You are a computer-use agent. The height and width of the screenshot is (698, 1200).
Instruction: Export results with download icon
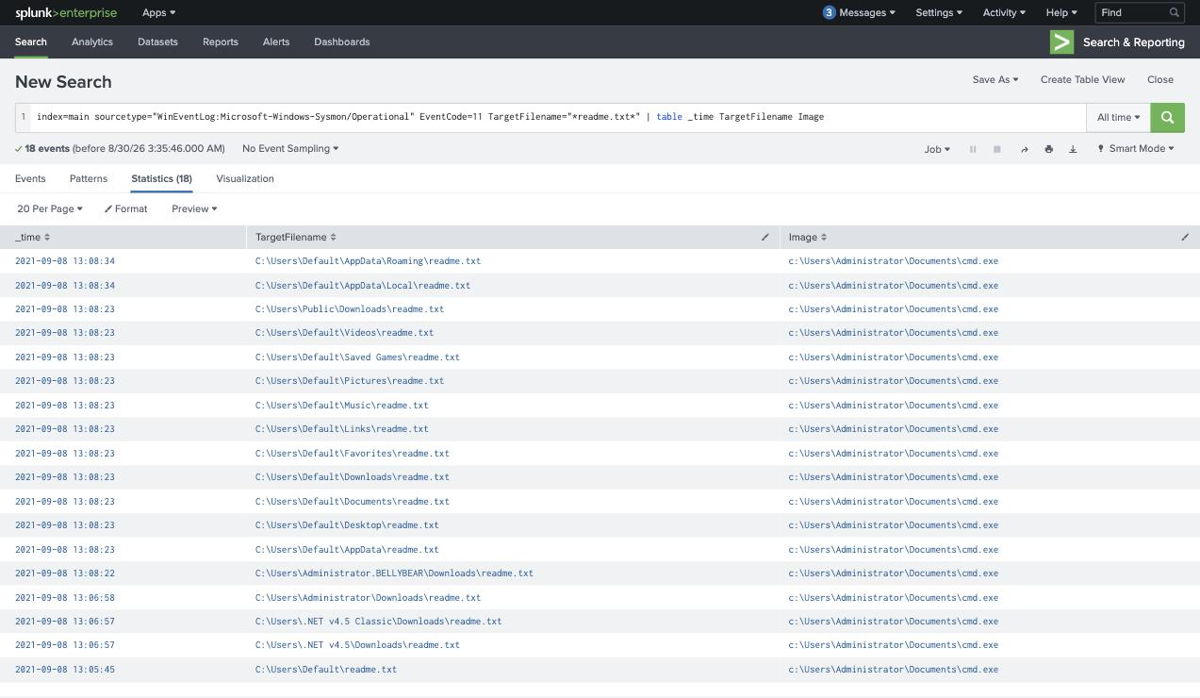click(1073, 149)
